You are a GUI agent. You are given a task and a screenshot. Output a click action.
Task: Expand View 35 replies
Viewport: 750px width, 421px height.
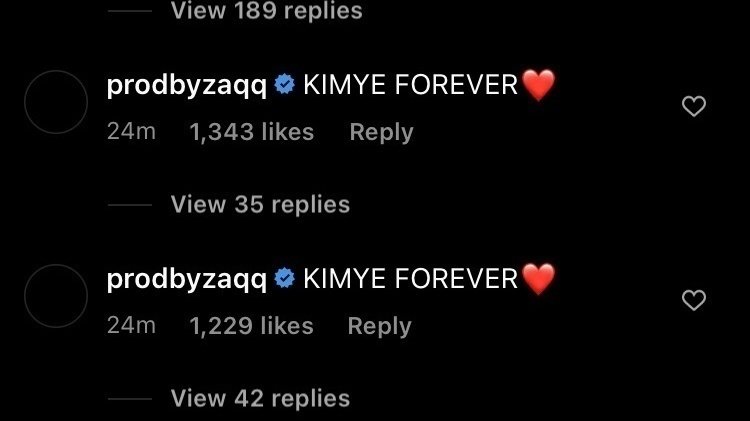(260, 204)
